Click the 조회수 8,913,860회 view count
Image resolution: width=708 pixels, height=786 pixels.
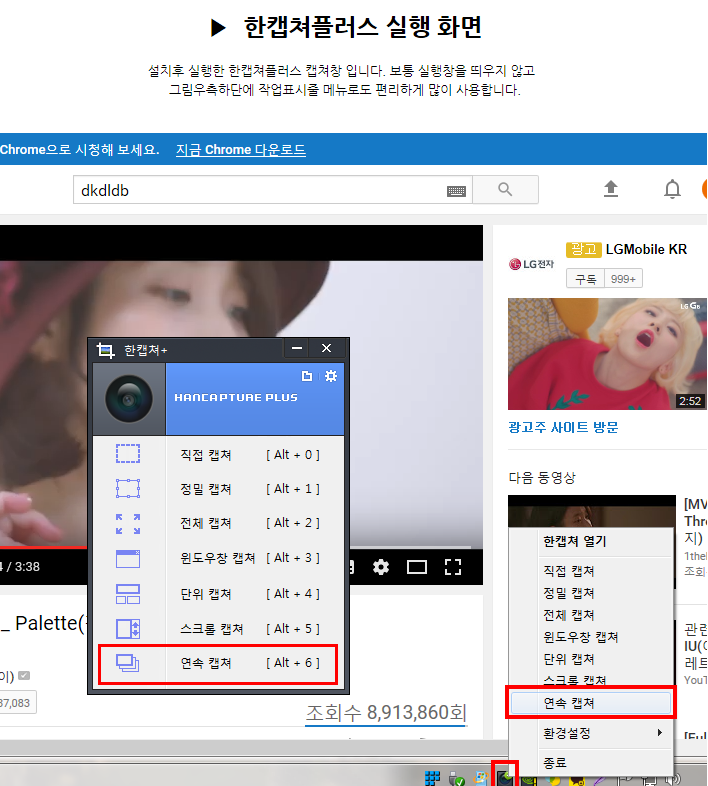386,712
